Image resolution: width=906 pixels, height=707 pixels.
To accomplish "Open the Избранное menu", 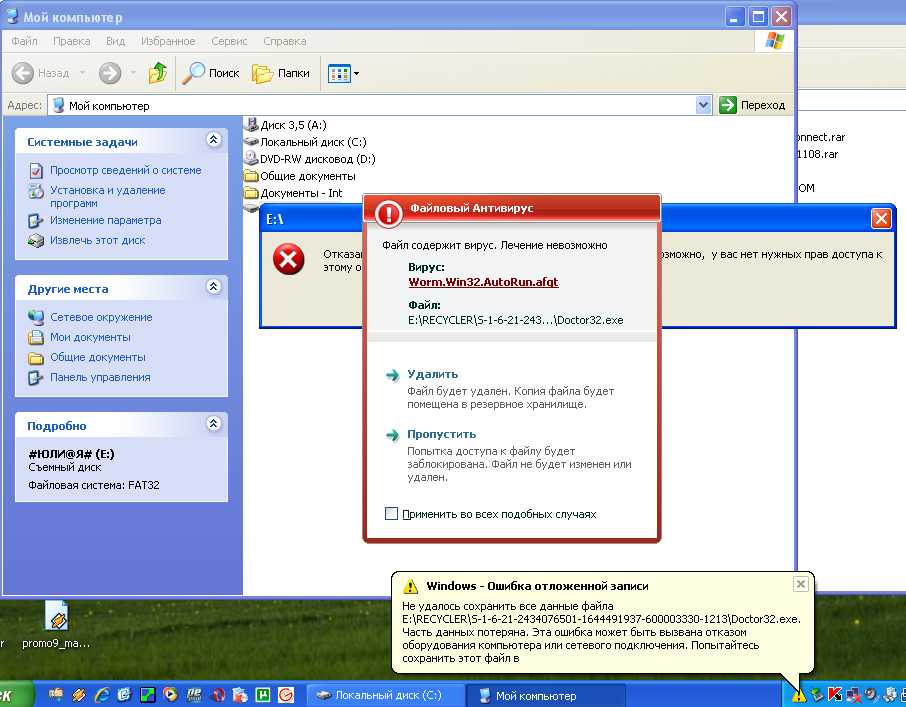I will click(168, 41).
